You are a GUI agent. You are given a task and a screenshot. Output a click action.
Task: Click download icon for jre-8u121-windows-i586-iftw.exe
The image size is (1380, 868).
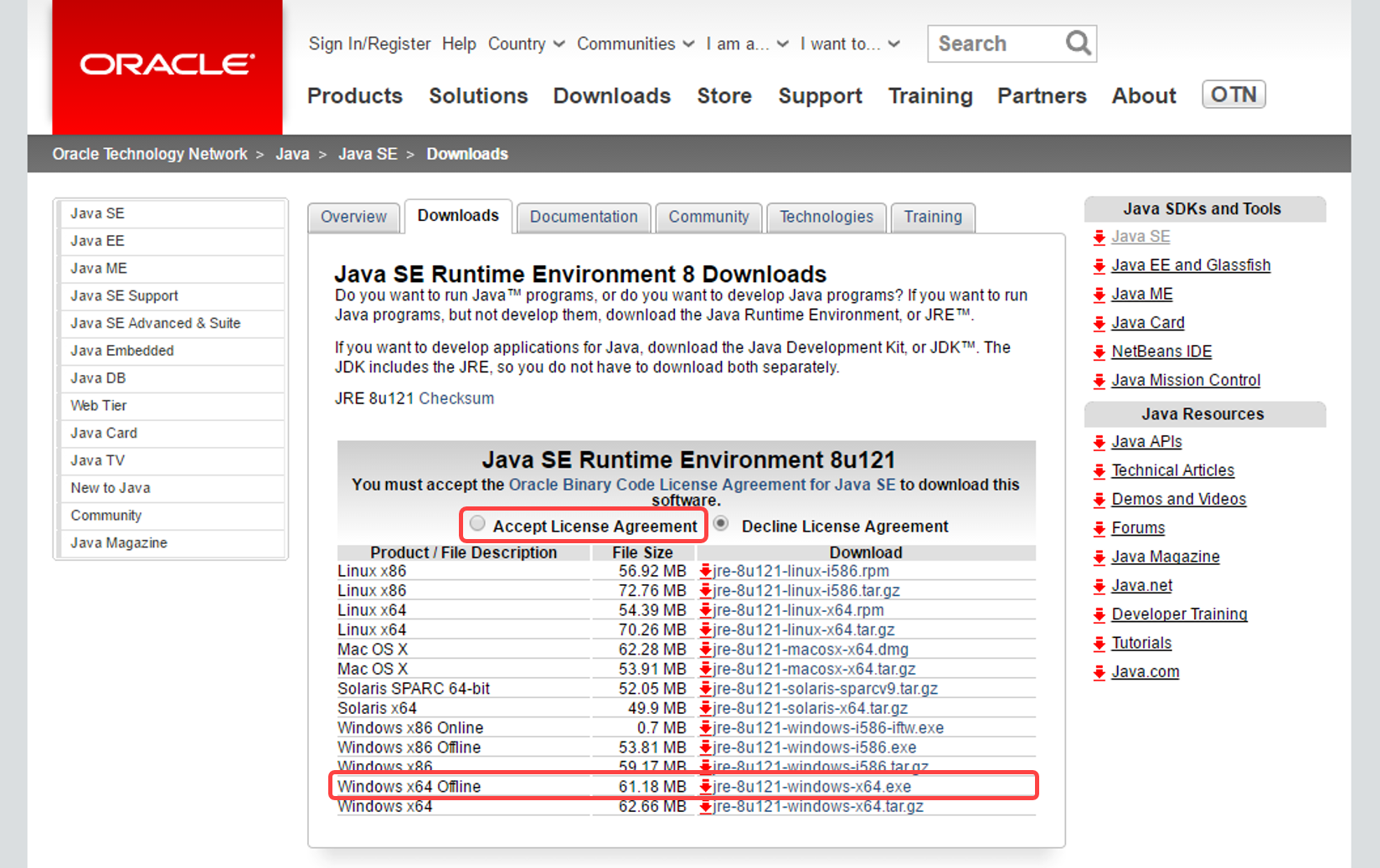pos(706,728)
